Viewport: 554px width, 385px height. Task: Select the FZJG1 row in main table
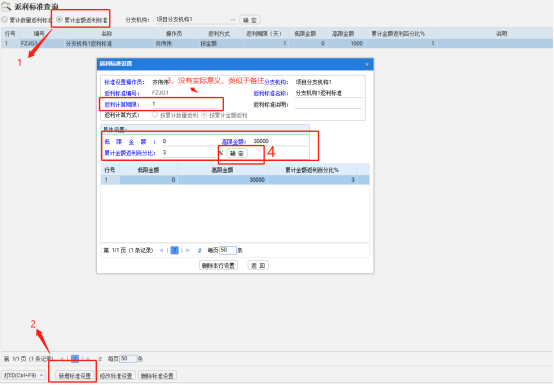pyautogui.click(x=277, y=43)
